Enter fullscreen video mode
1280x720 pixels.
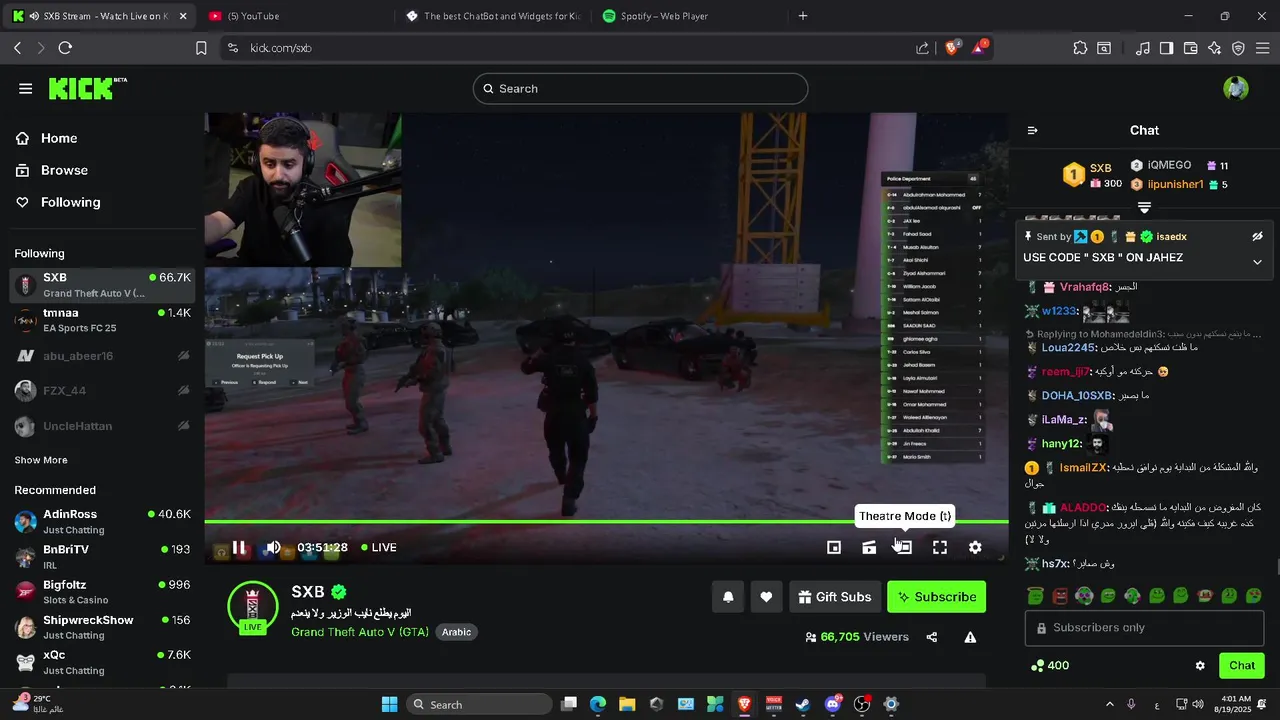click(940, 547)
